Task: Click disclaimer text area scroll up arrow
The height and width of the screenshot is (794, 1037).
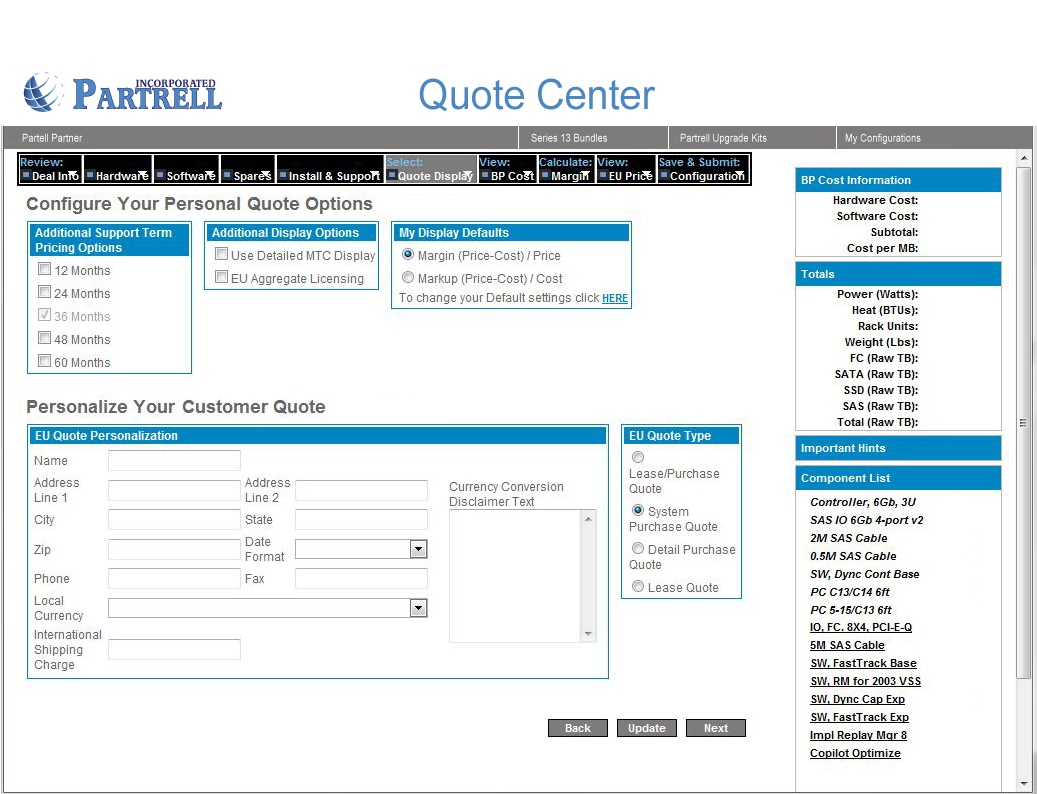Action: [x=589, y=520]
